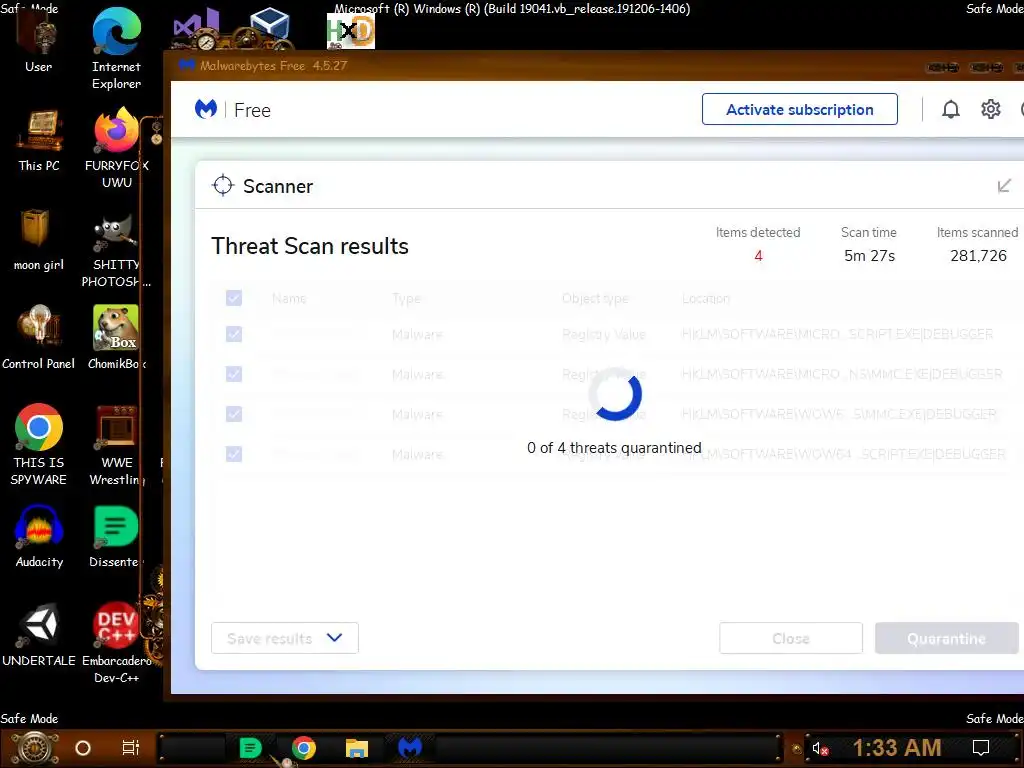1024x768 pixels.
Task: Open the User desktop icon
Action: click(x=39, y=41)
